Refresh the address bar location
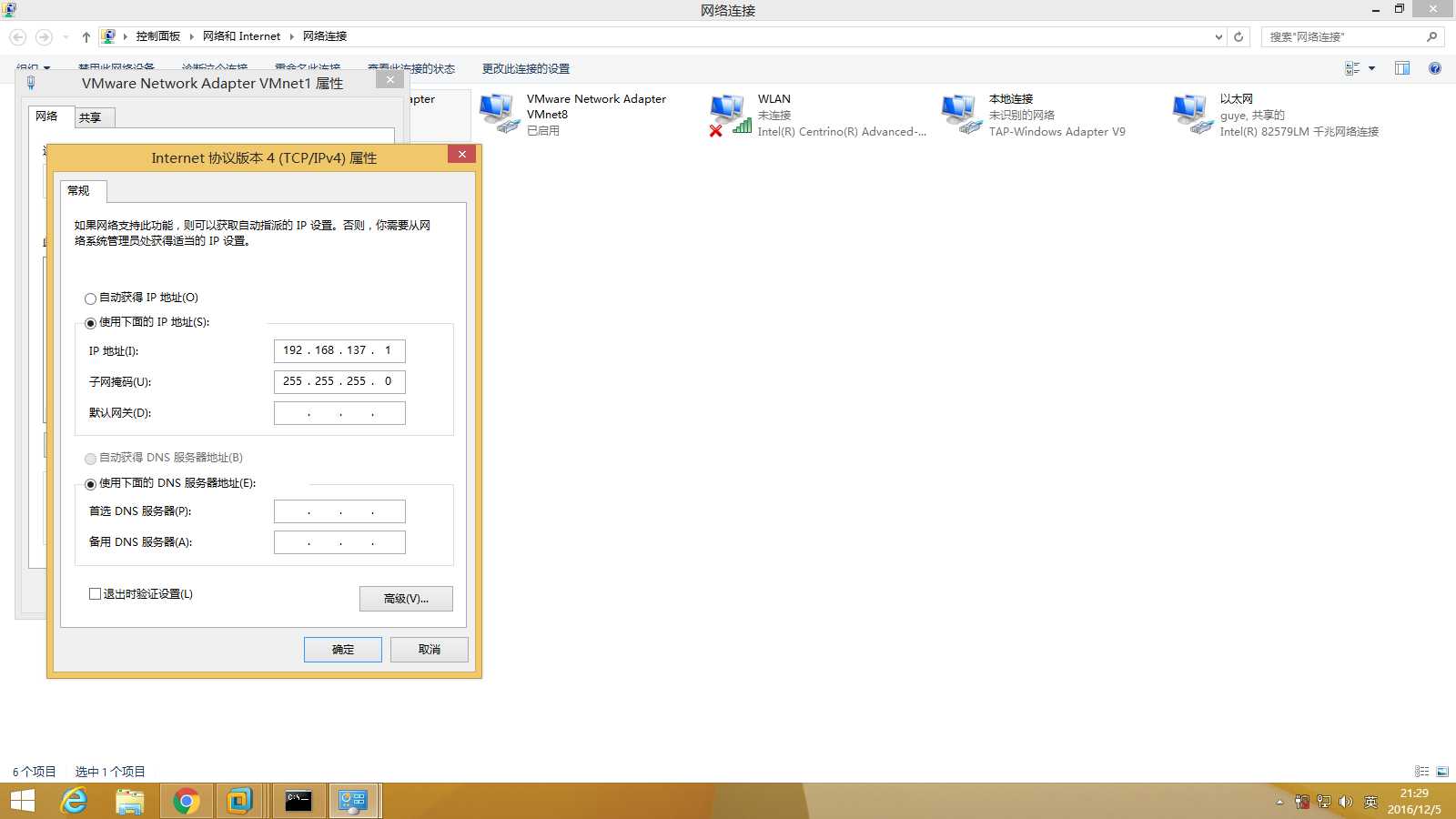The image size is (1456, 819). (x=1239, y=37)
